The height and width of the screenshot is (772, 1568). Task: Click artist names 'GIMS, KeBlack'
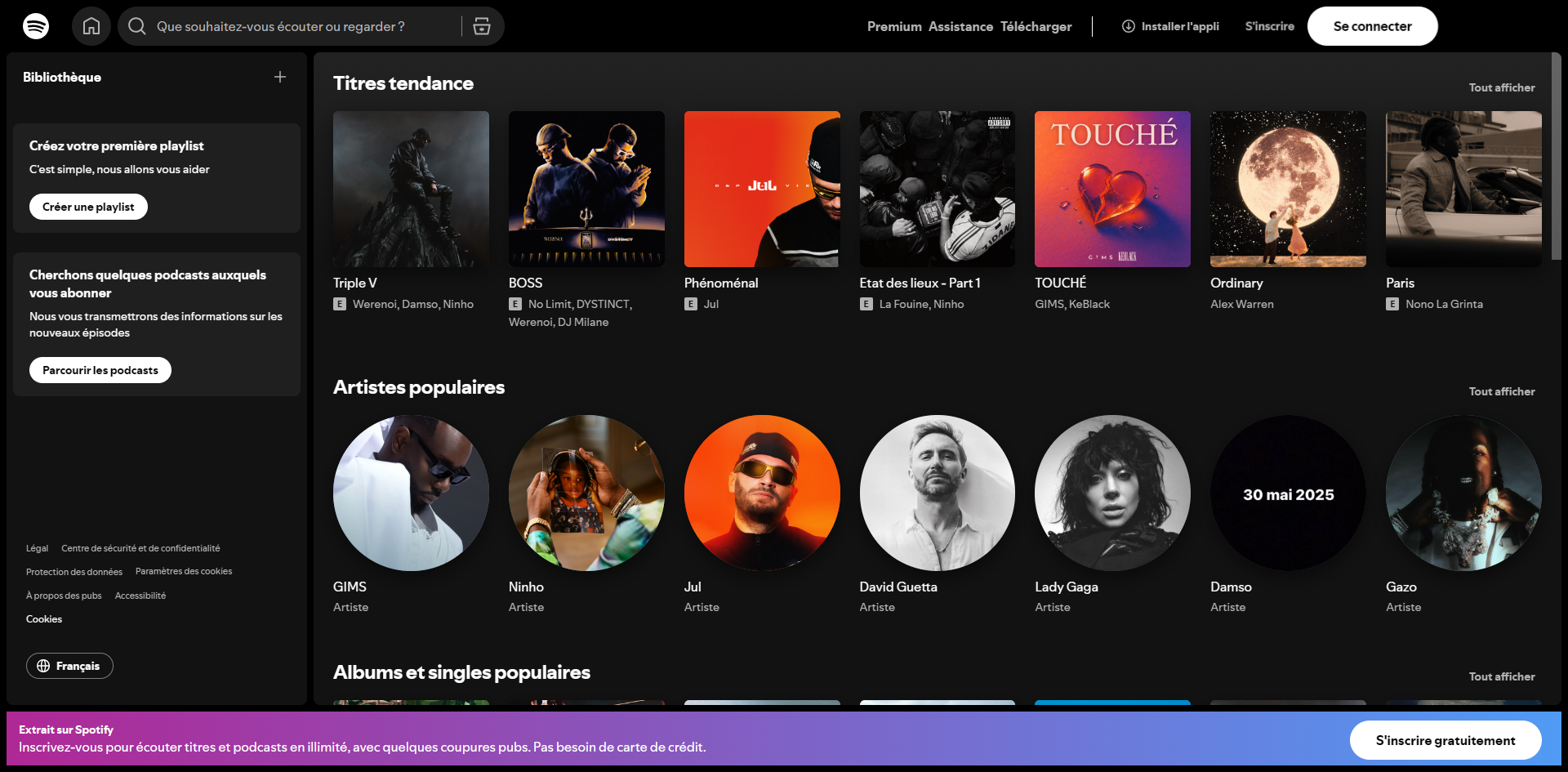tap(1072, 304)
